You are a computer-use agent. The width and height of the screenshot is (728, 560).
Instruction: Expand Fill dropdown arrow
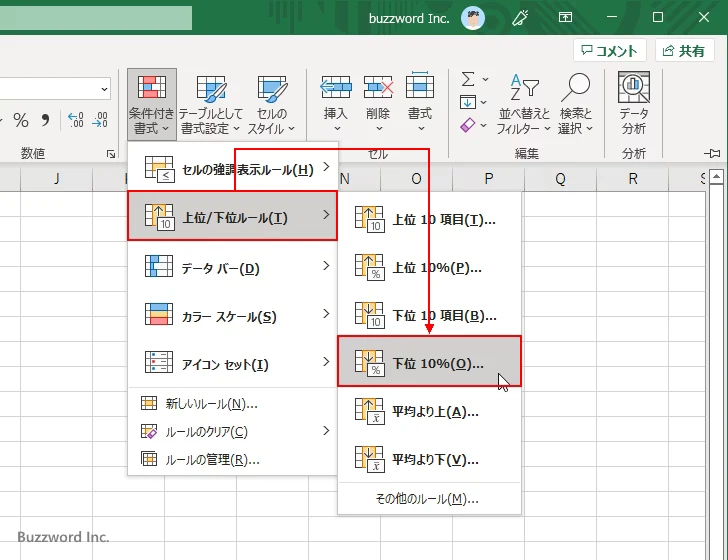tap(483, 102)
